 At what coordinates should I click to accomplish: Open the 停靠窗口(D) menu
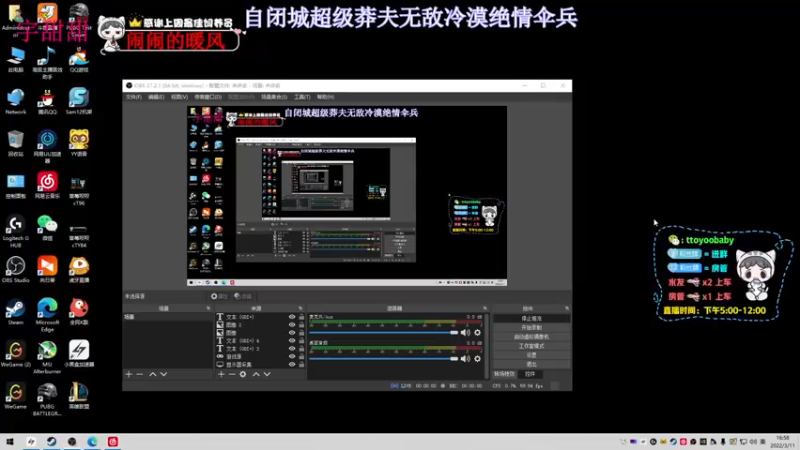tap(208, 97)
